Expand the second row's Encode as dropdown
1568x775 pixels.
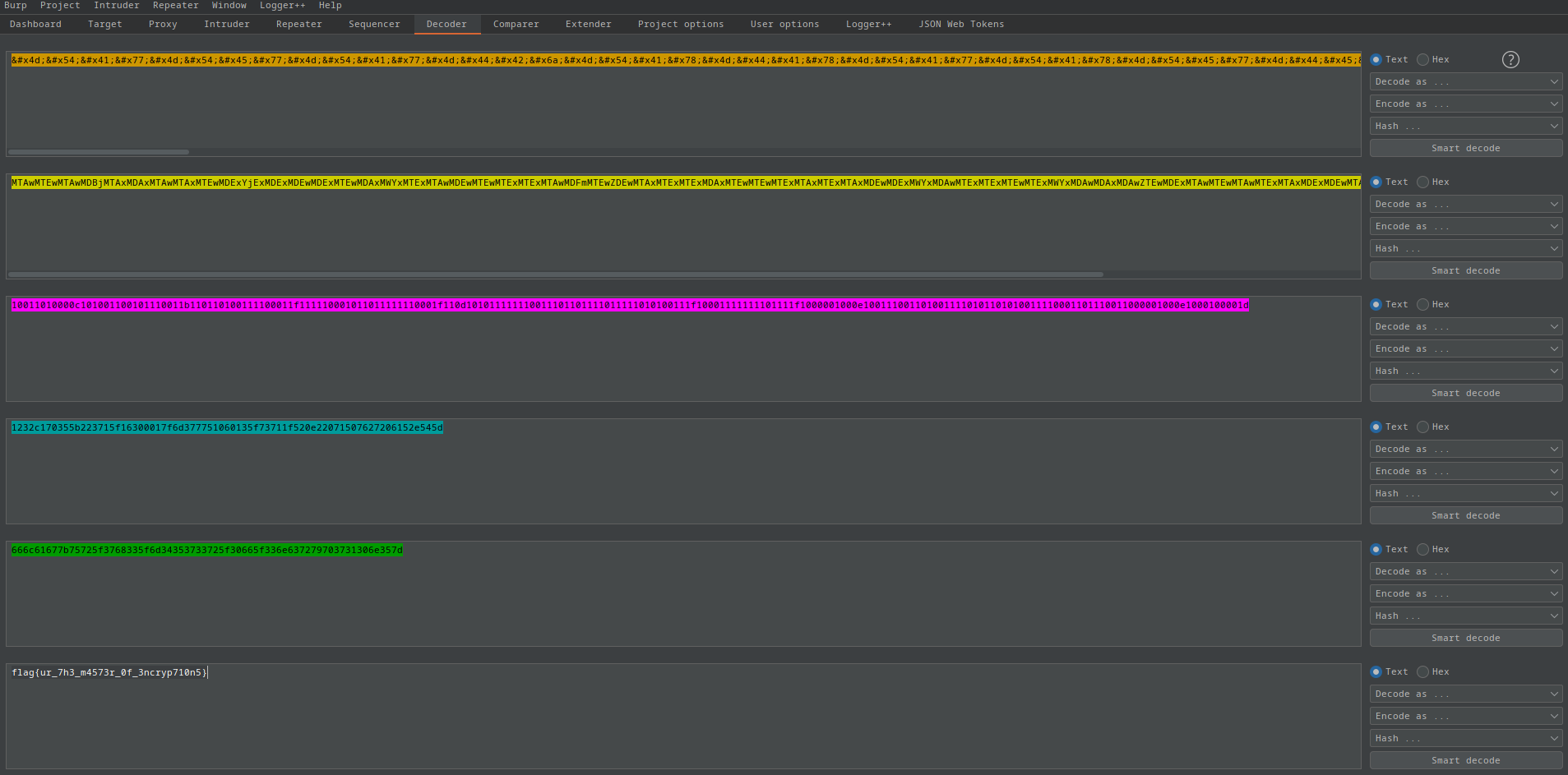coord(1465,226)
